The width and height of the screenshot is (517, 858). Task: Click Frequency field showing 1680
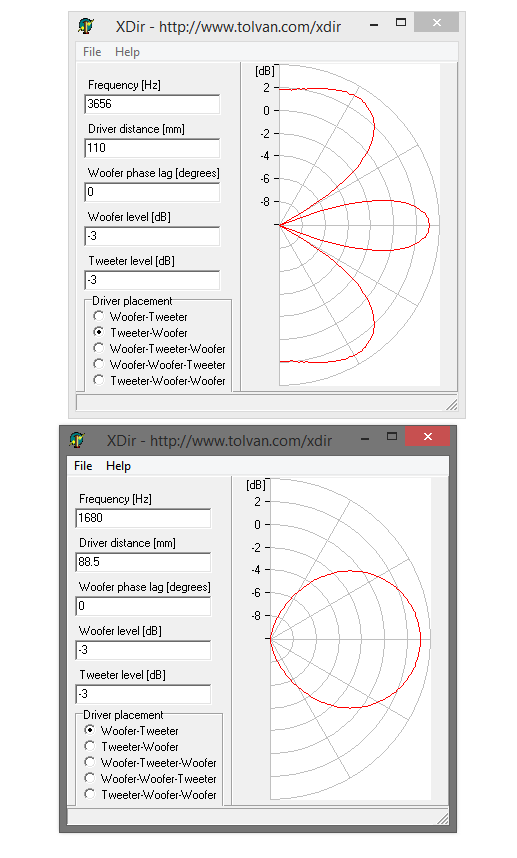coord(143,518)
